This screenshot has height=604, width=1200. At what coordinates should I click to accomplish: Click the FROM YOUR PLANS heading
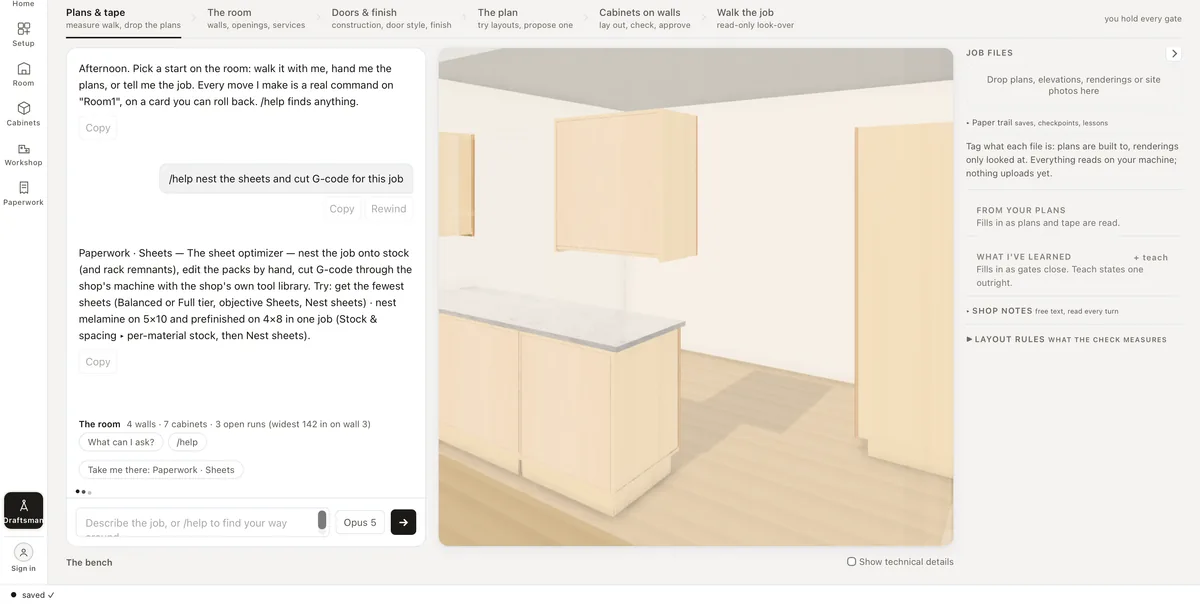coord(1021,211)
